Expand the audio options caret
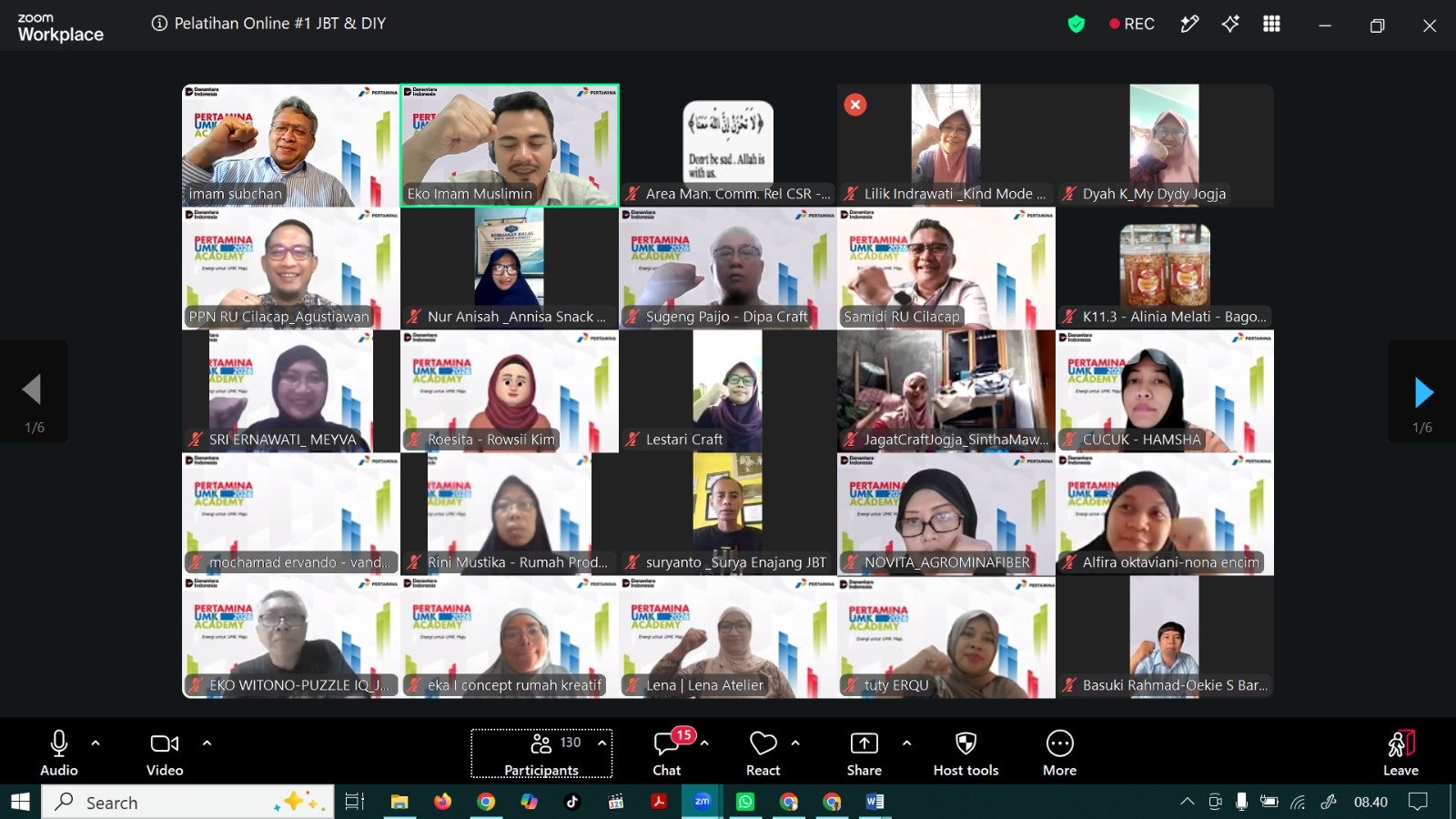 click(x=96, y=743)
